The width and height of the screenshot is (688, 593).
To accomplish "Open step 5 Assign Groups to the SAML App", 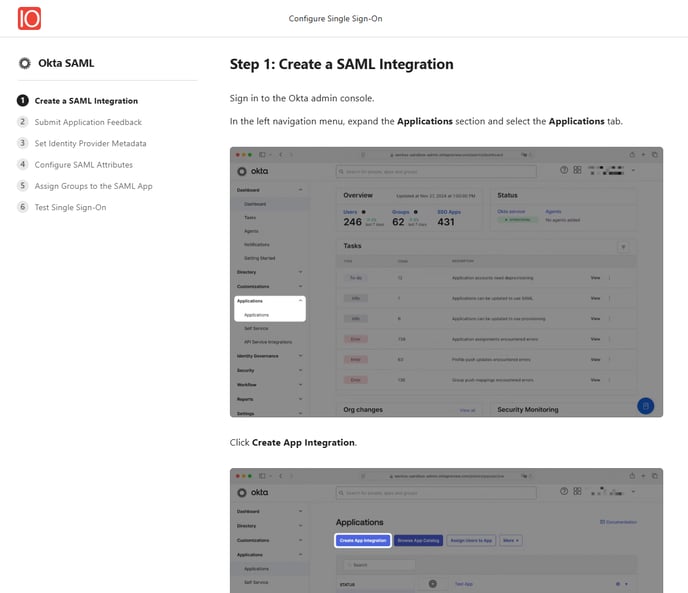I will (85, 186).
